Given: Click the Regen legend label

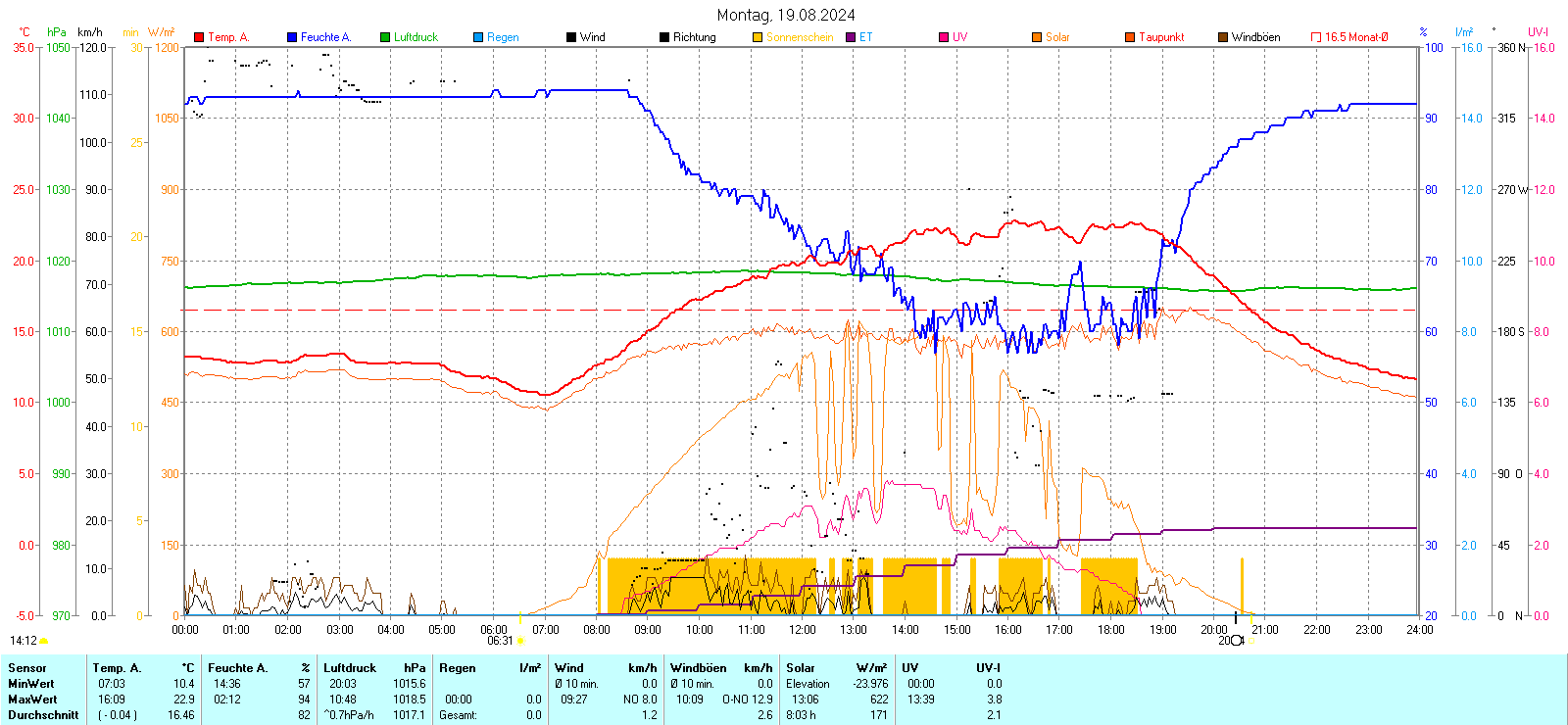Looking at the screenshot, I should coord(503,37).
